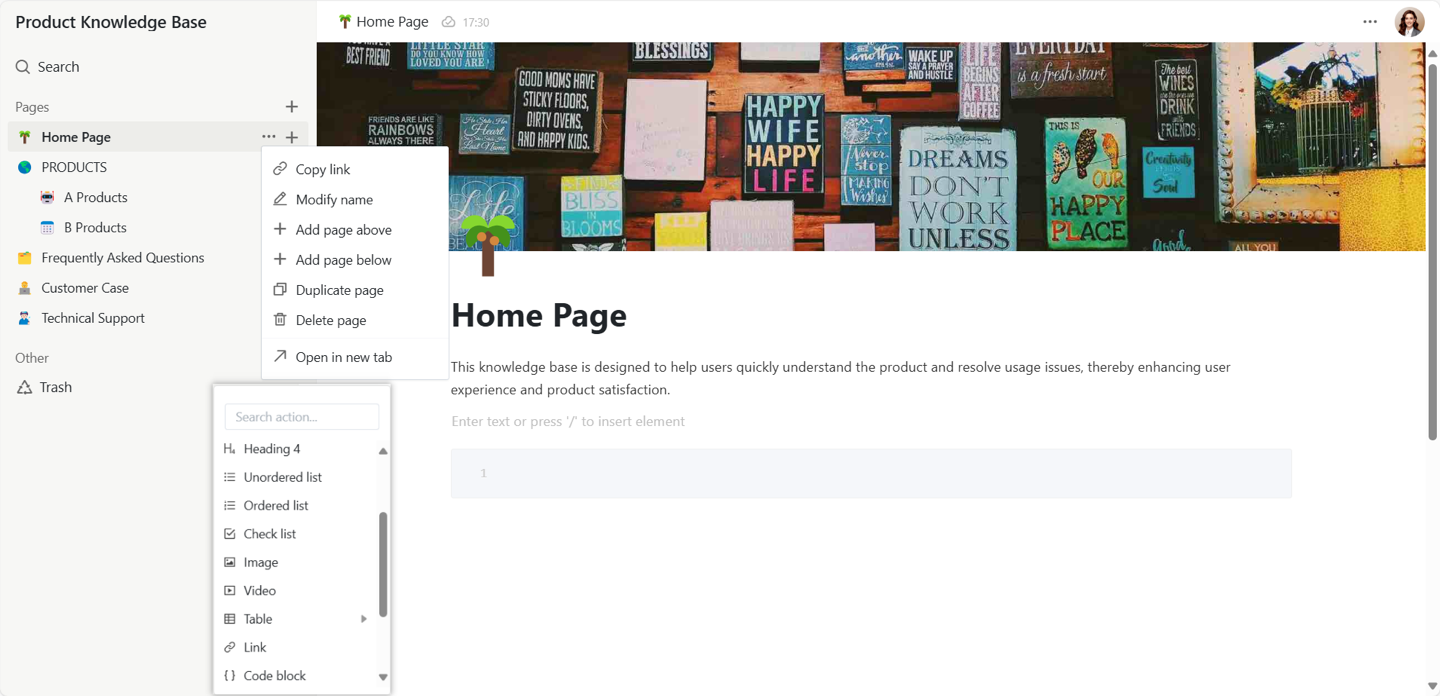Click the Heading 4 icon in action list

click(230, 449)
